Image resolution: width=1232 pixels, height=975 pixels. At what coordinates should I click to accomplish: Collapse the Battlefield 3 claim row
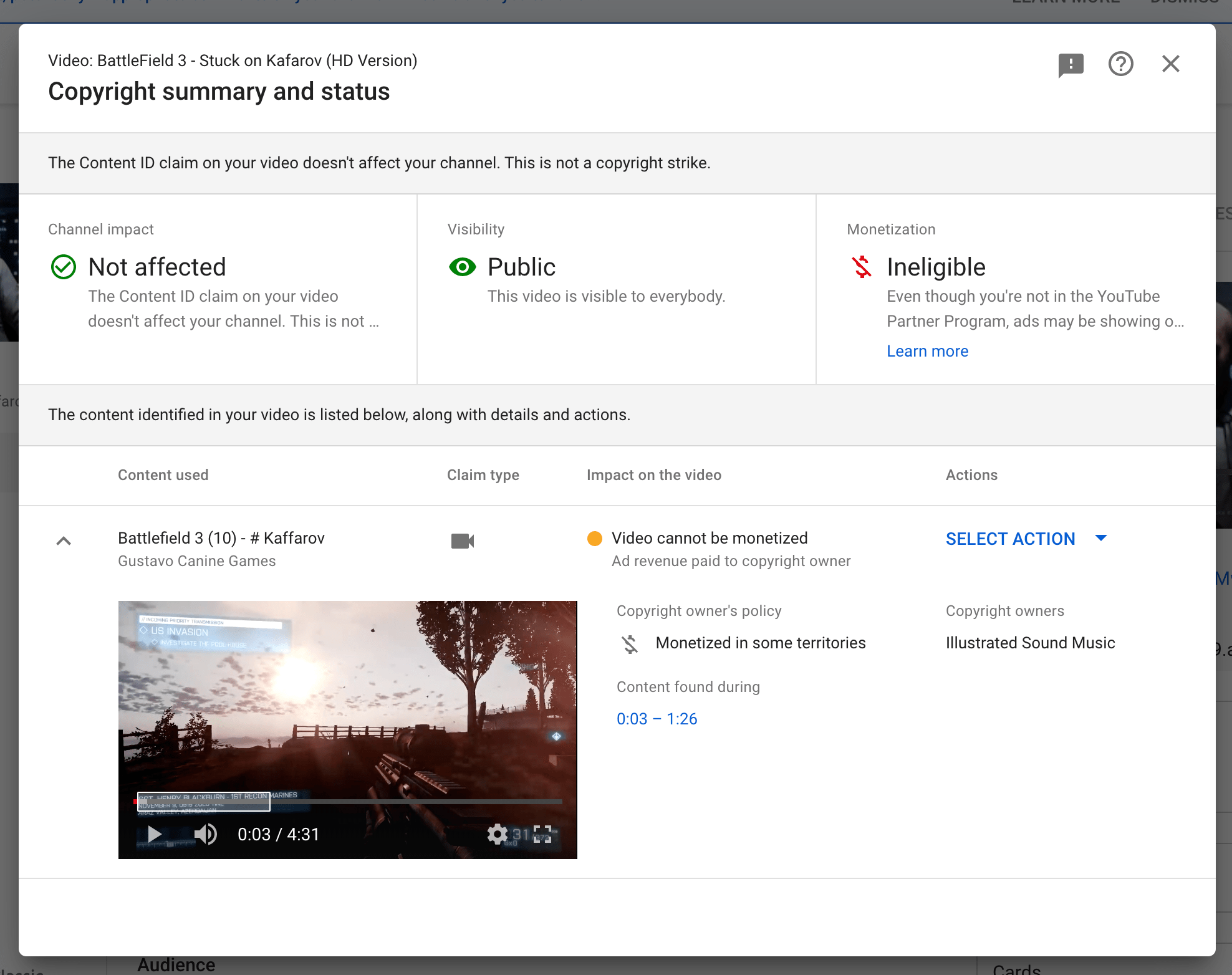64,541
